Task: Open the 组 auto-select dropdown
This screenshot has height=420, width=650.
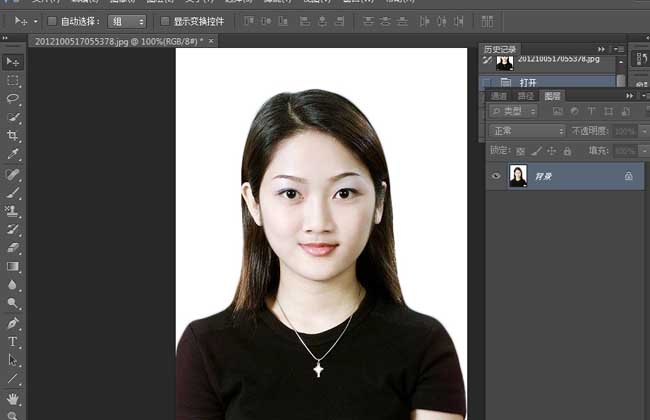Action: tap(127, 21)
